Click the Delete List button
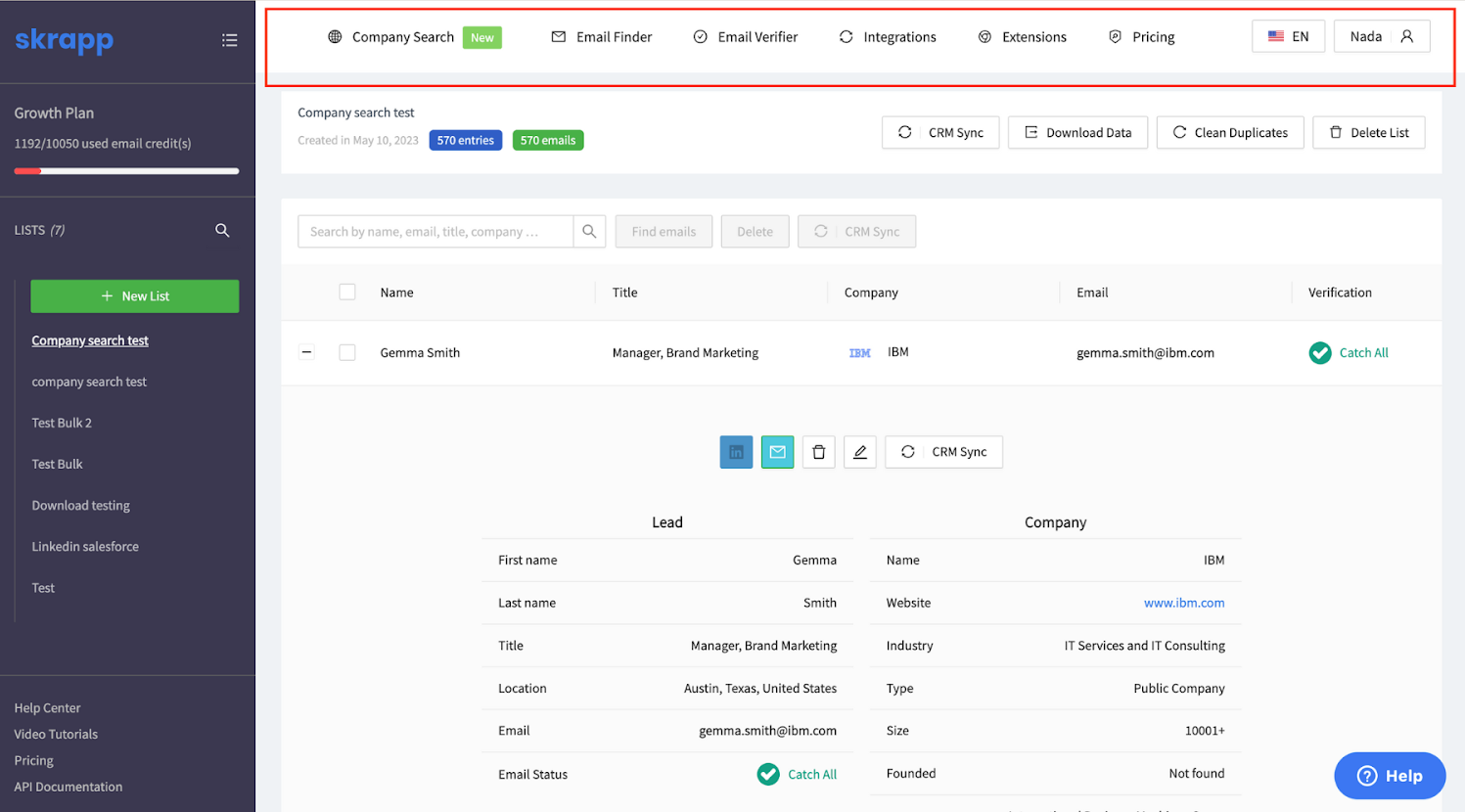The height and width of the screenshot is (812, 1465). pos(1369,132)
